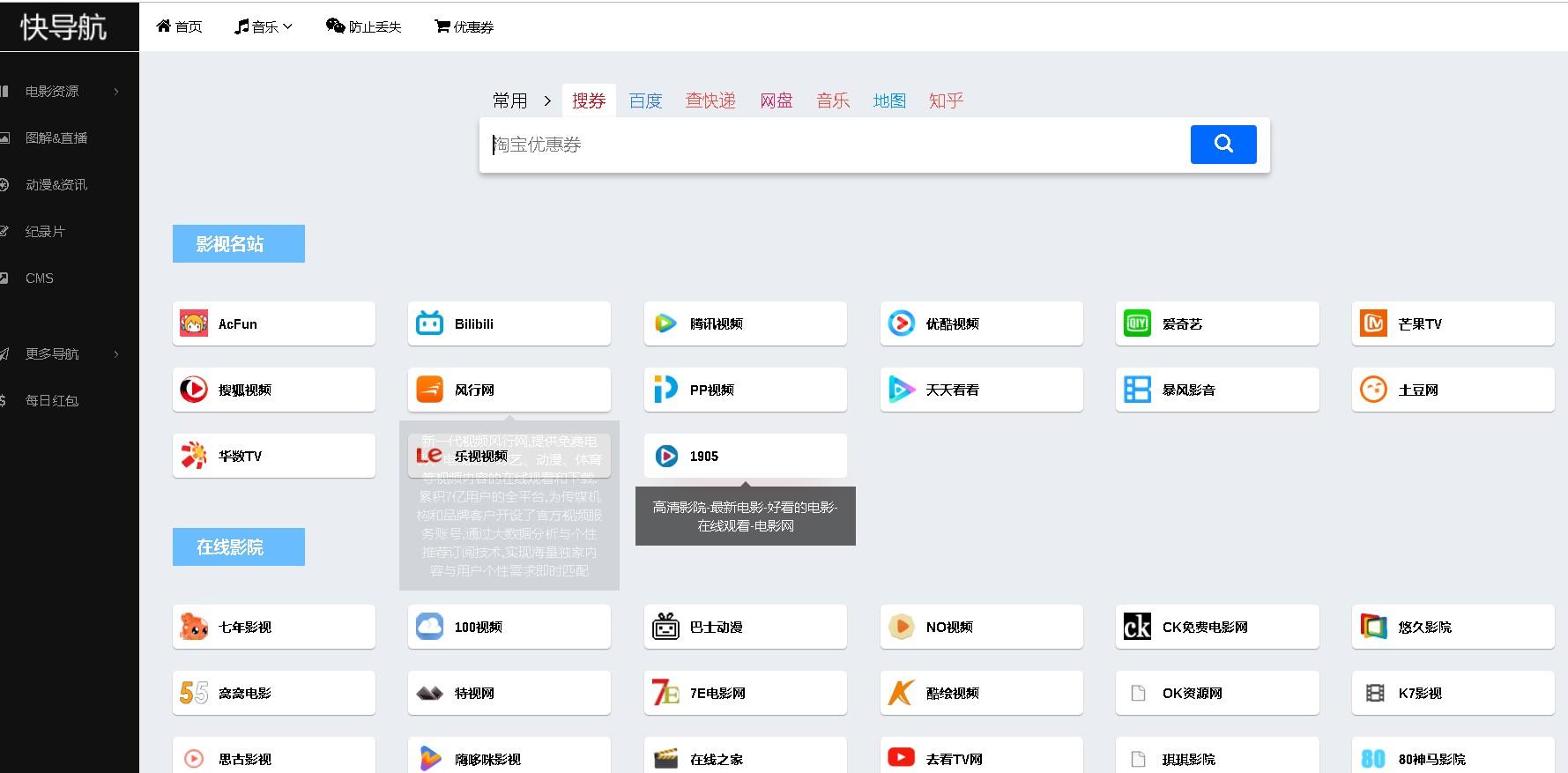The height and width of the screenshot is (773, 1568).
Task: Click the 100视频 cloud icon
Action: tap(429, 627)
